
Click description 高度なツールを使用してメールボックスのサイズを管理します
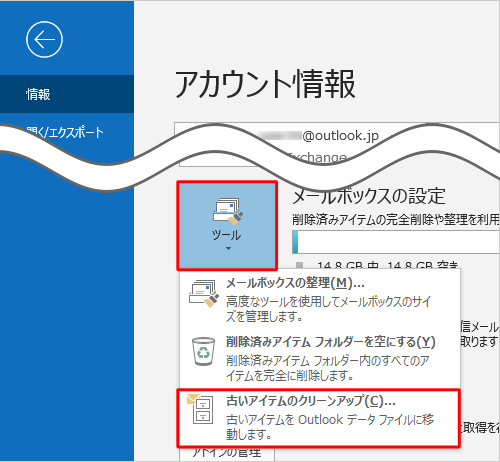pos(329,309)
